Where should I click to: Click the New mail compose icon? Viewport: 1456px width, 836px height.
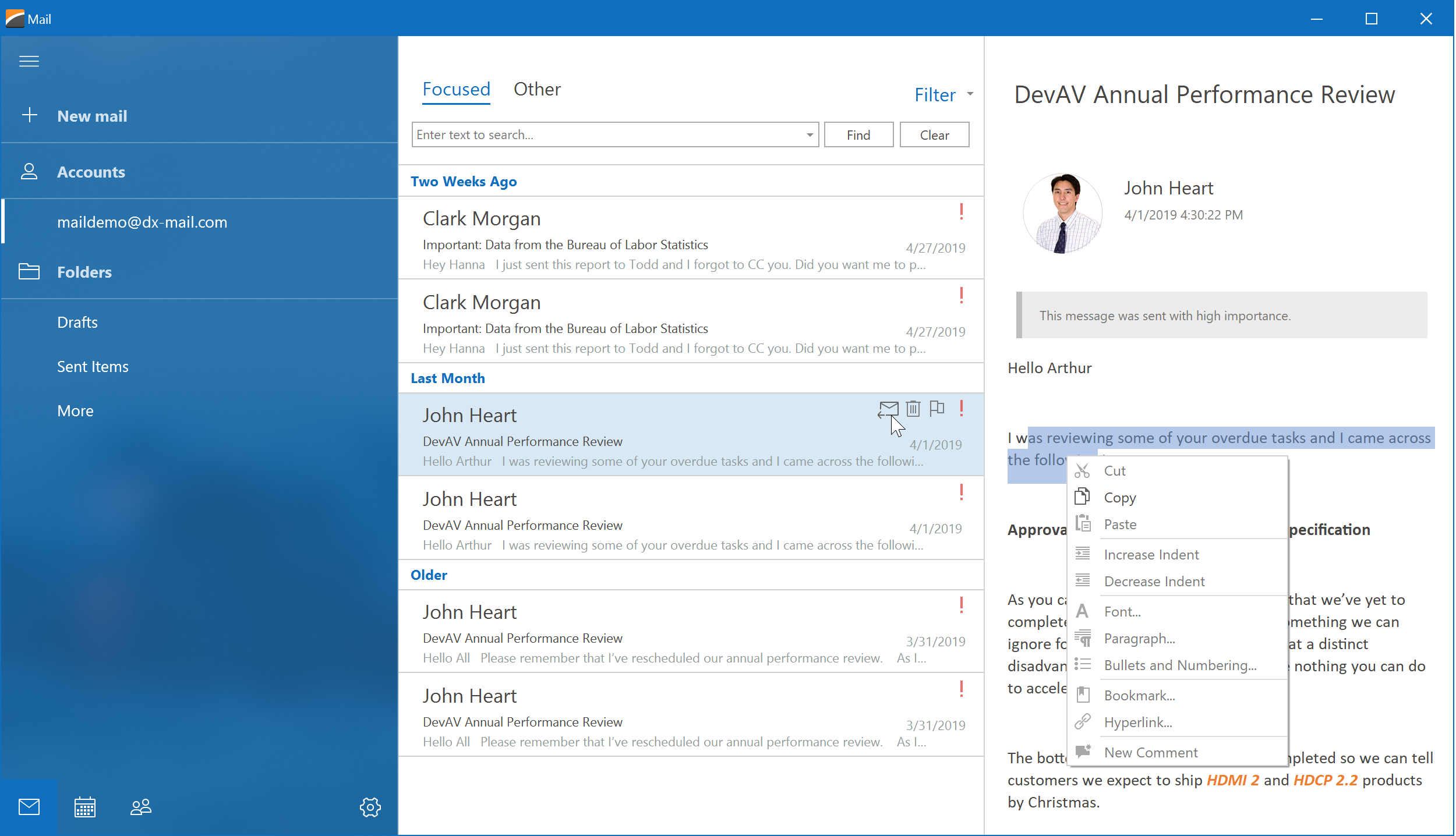pos(28,113)
